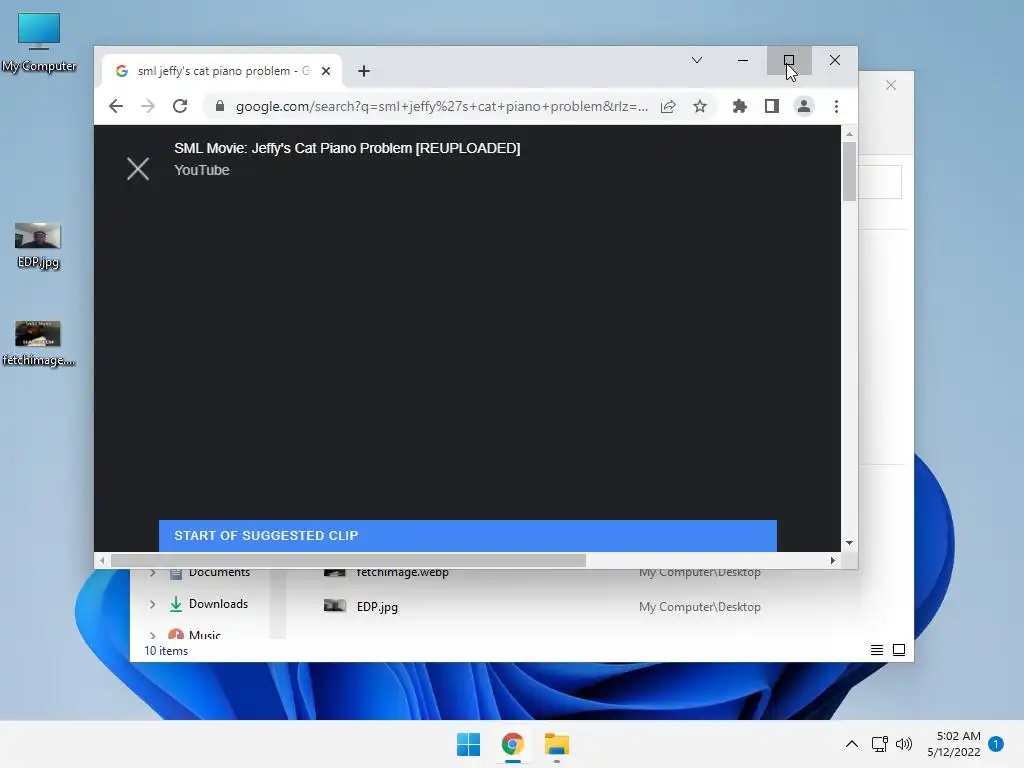Open the Chrome three-dot menu

tap(837, 106)
